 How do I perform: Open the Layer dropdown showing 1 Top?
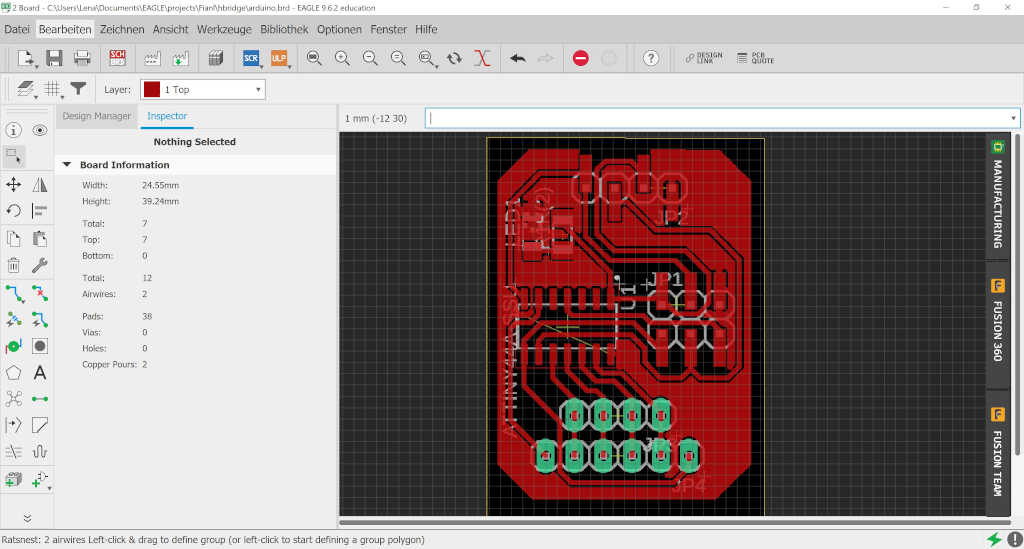click(x=202, y=89)
